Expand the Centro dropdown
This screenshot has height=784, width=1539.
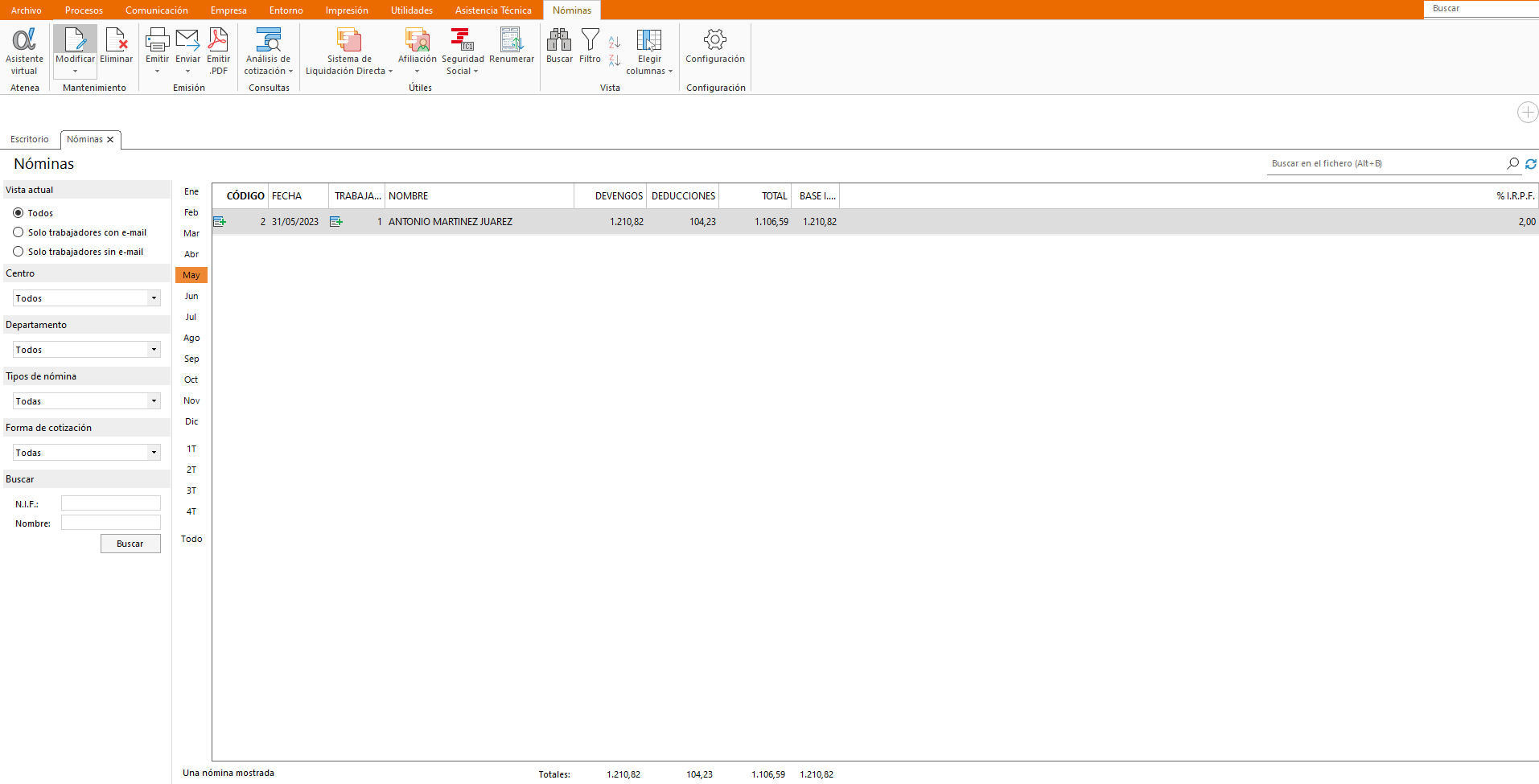(x=154, y=298)
